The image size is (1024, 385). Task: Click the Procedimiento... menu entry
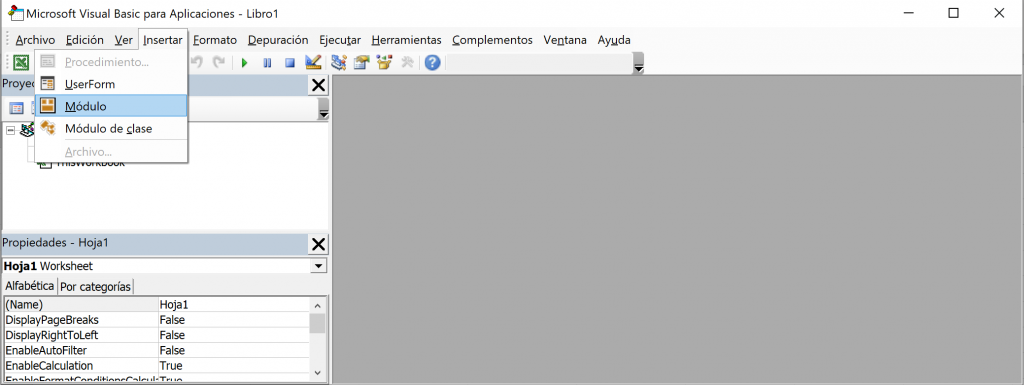click(x=111, y=62)
